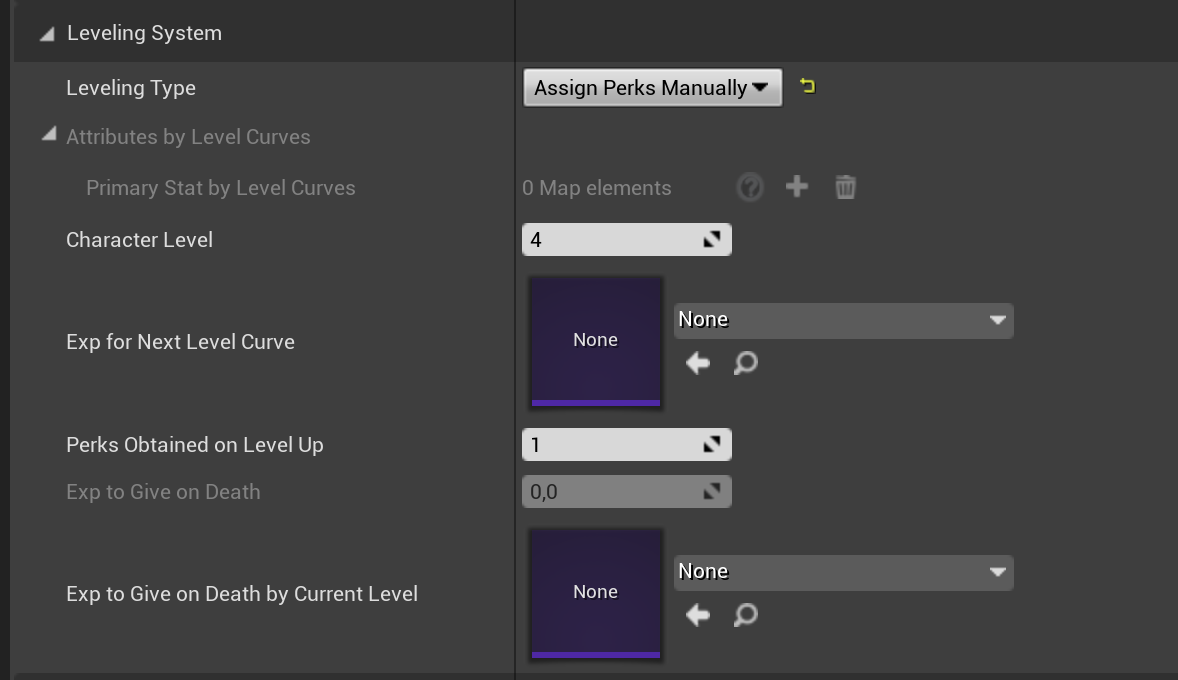This screenshot has width=1178, height=680.
Task: Click help icon beside Map elements
Action: (750, 187)
